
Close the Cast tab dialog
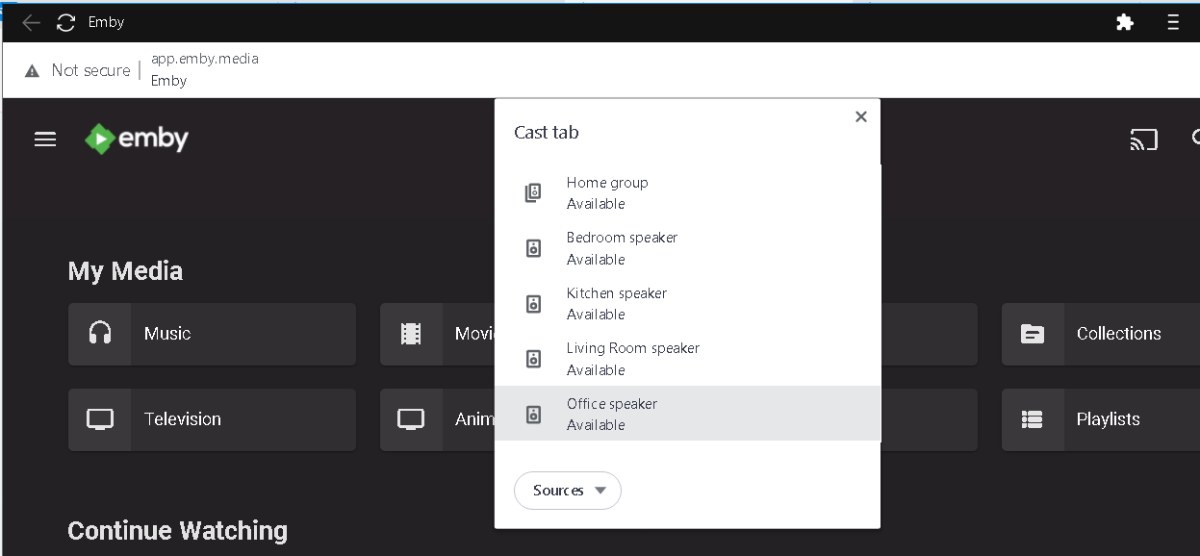tap(860, 117)
